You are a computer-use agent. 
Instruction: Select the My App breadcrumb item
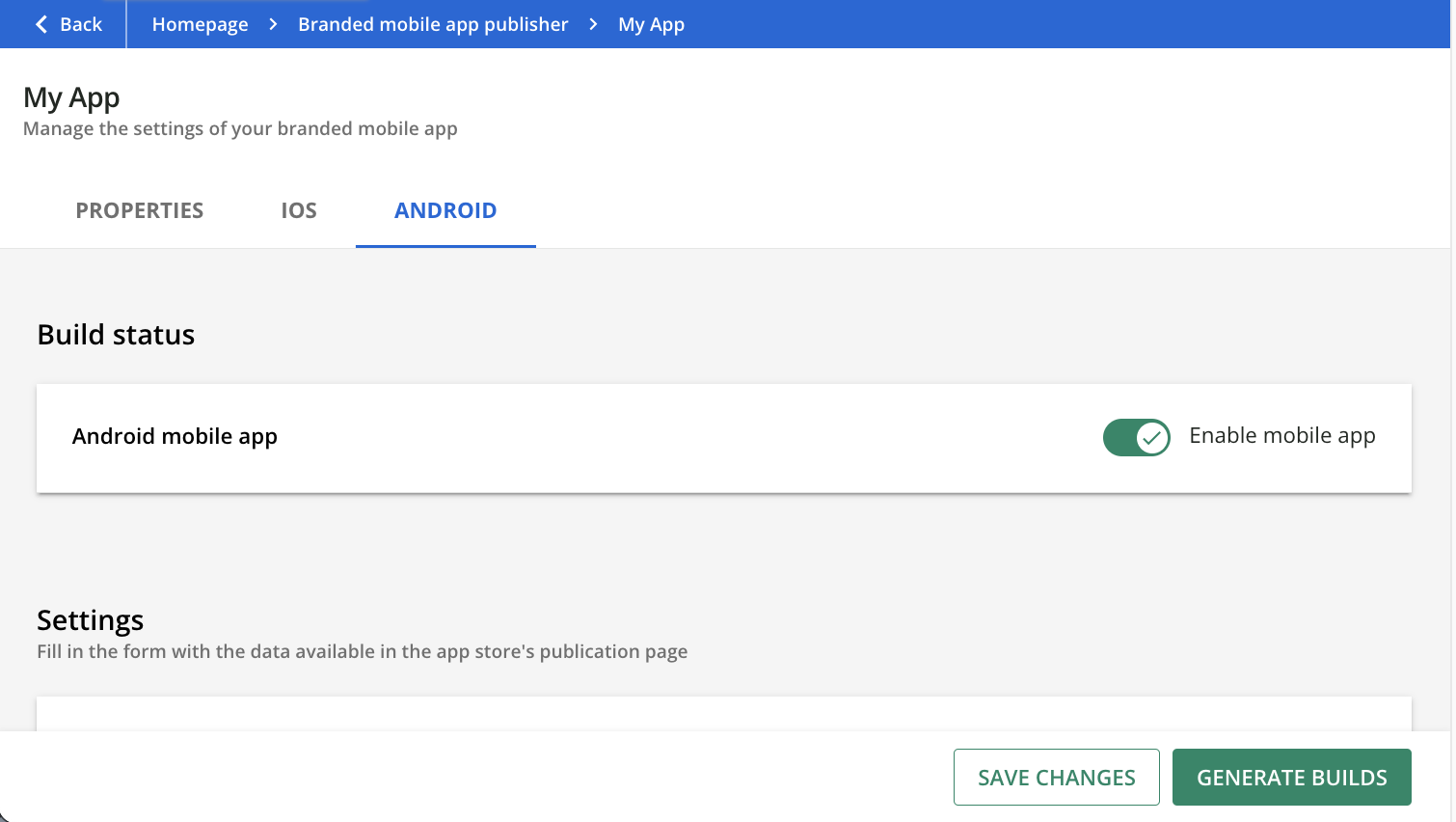click(651, 24)
